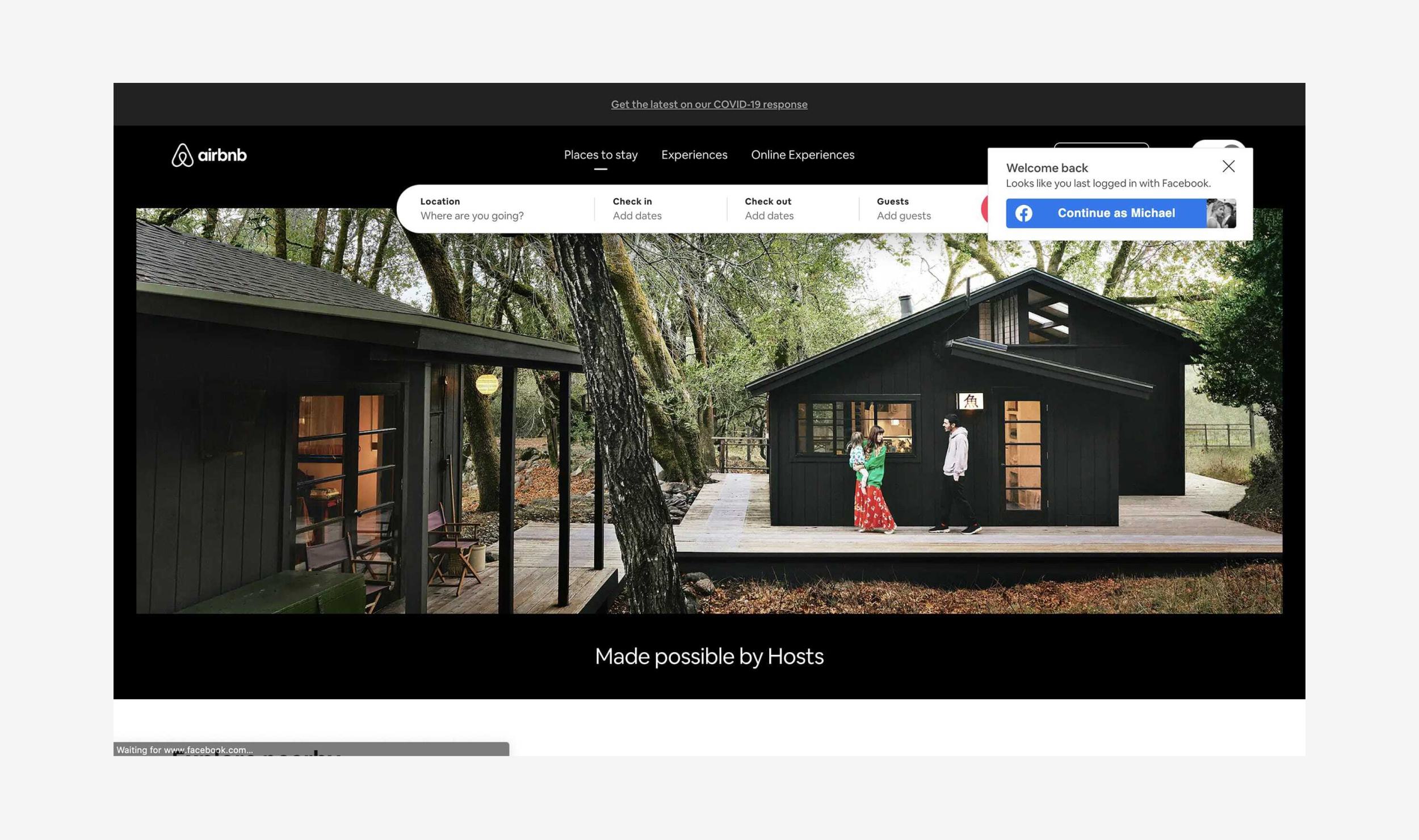This screenshot has width=1419, height=840.
Task: Dismiss the Welcome back popup
Action: pyautogui.click(x=1229, y=166)
